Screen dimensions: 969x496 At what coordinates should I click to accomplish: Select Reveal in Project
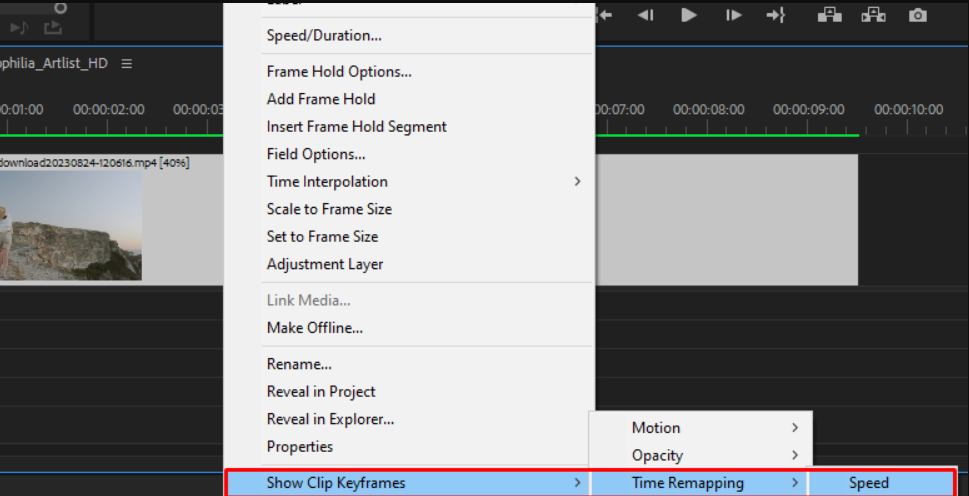[x=408, y=392]
